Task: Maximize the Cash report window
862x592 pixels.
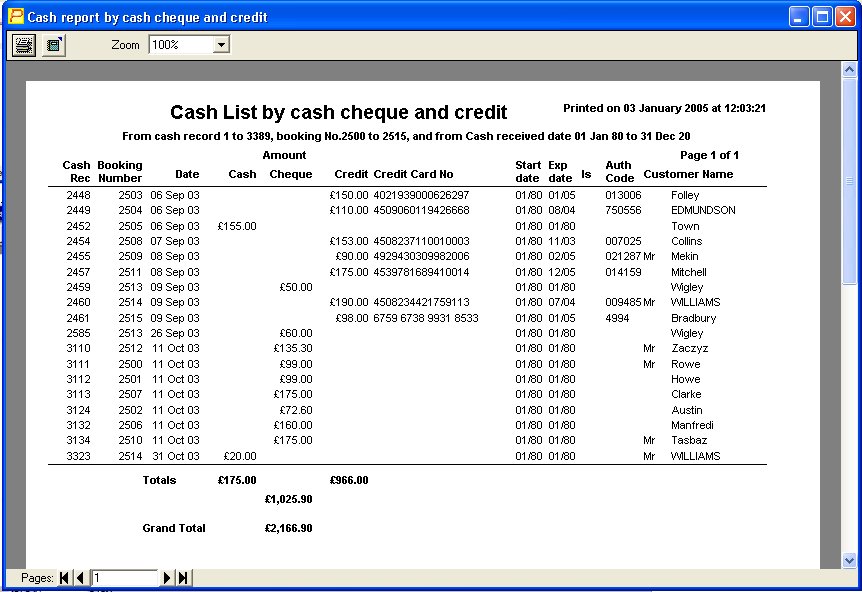Action: point(822,17)
